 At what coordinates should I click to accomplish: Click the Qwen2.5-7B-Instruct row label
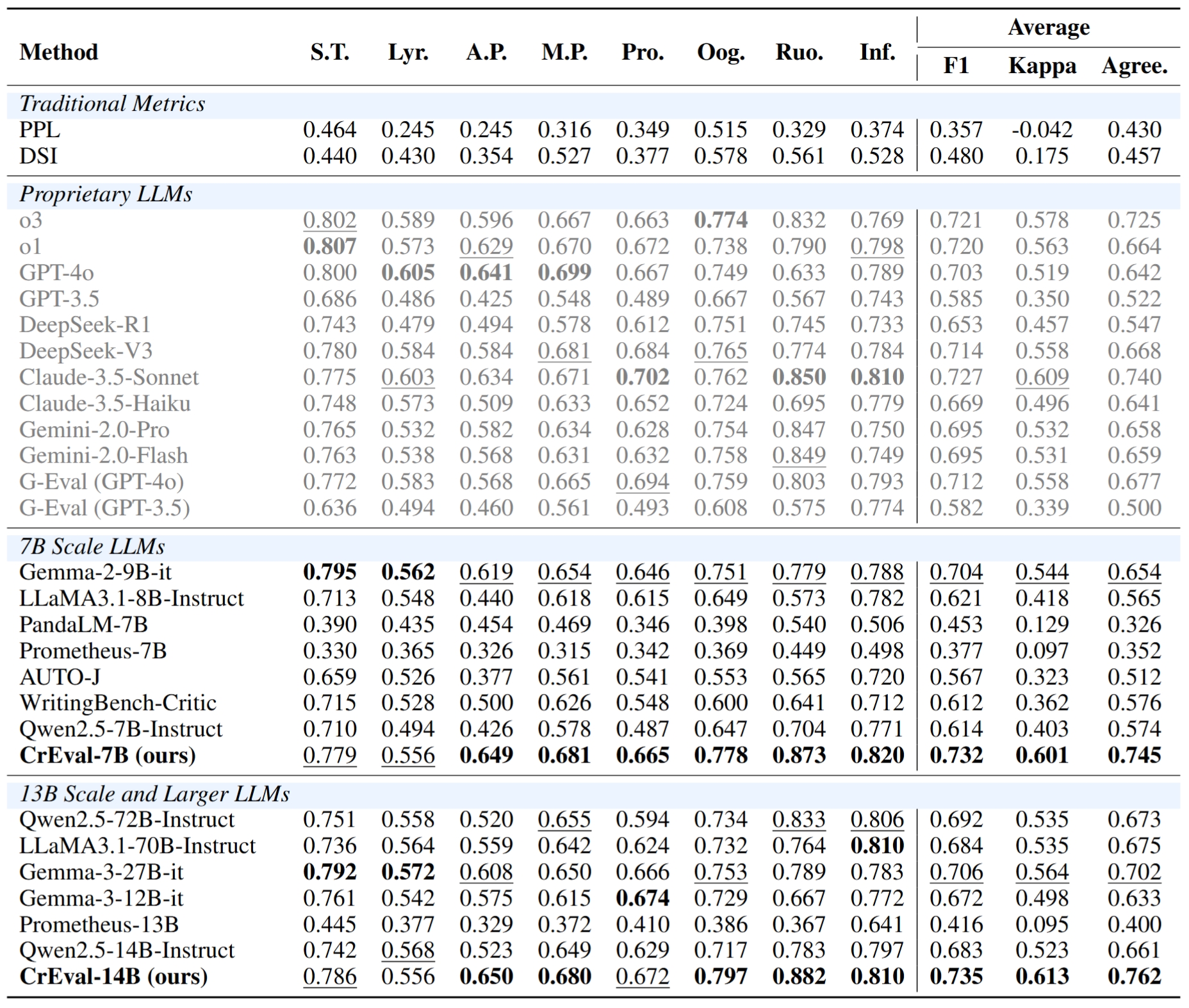[120, 729]
